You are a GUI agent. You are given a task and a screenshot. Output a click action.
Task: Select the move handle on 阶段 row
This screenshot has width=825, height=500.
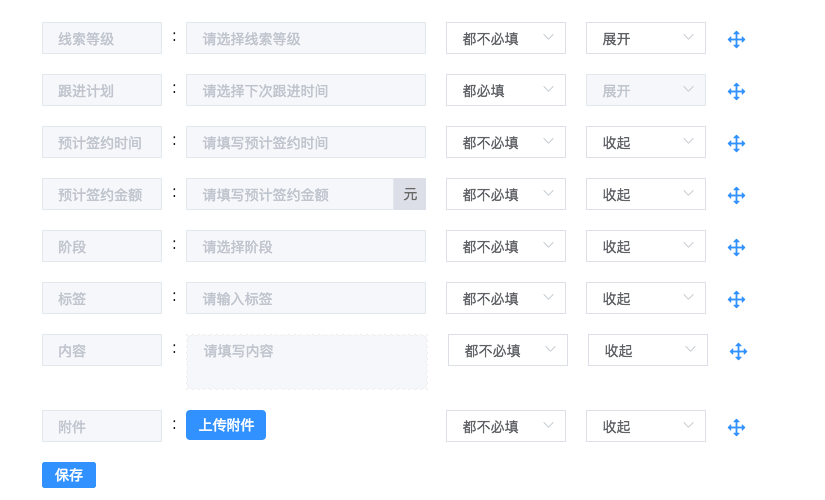coord(736,247)
